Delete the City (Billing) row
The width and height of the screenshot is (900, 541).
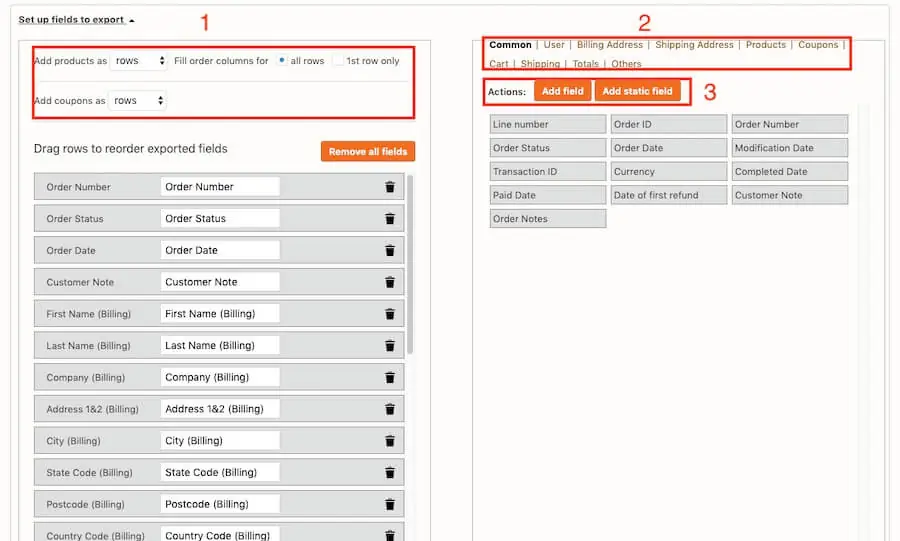point(390,441)
